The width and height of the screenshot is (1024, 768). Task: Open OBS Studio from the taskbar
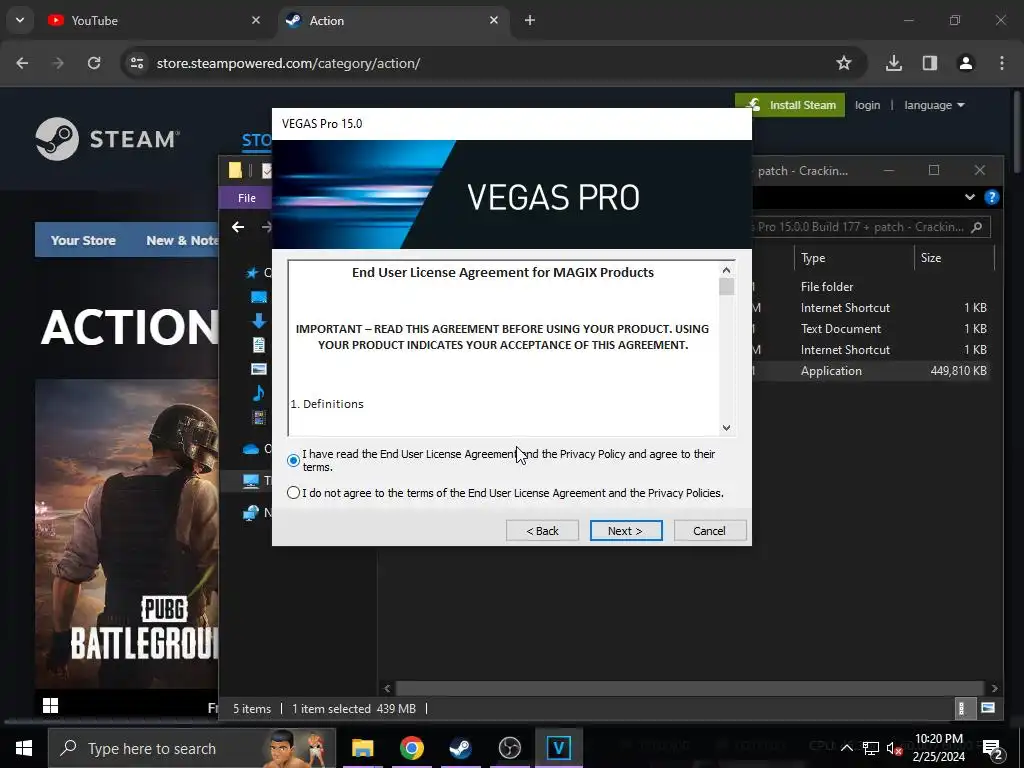[x=509, y=748]
